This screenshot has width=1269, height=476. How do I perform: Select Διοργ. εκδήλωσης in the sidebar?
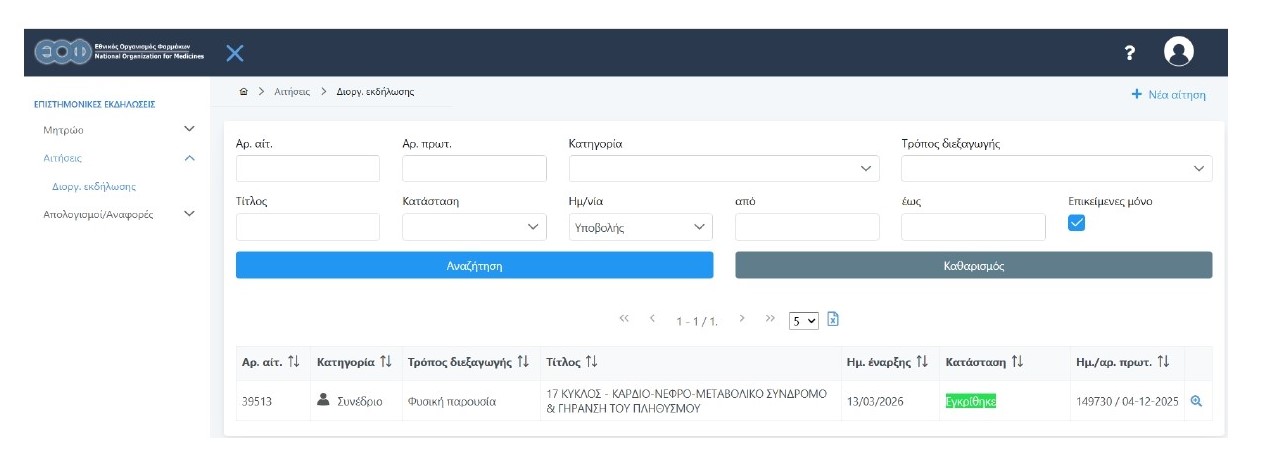point(94,186)
